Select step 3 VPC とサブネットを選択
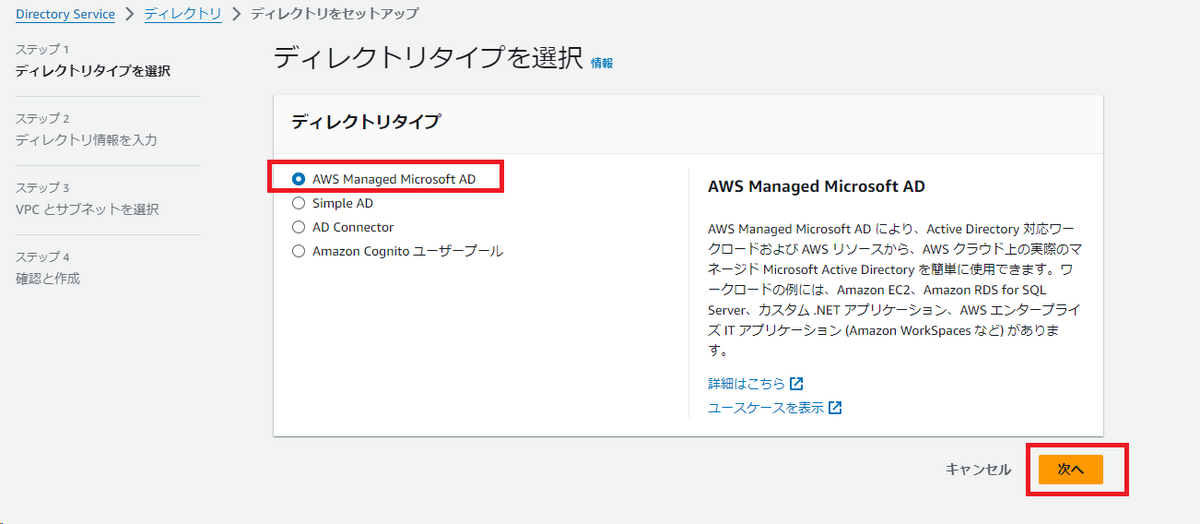 click(x=87, y=209)
